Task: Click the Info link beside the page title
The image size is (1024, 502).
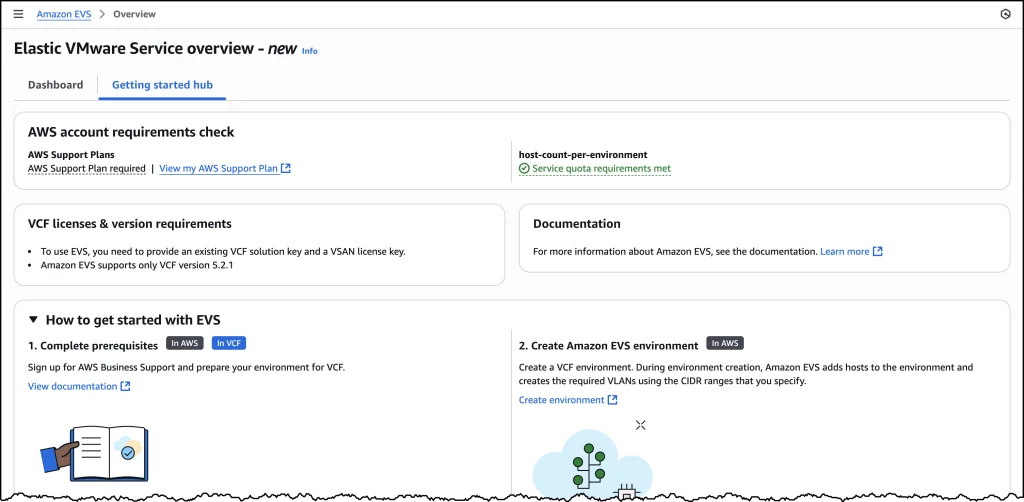Action: tap(310, 51)
